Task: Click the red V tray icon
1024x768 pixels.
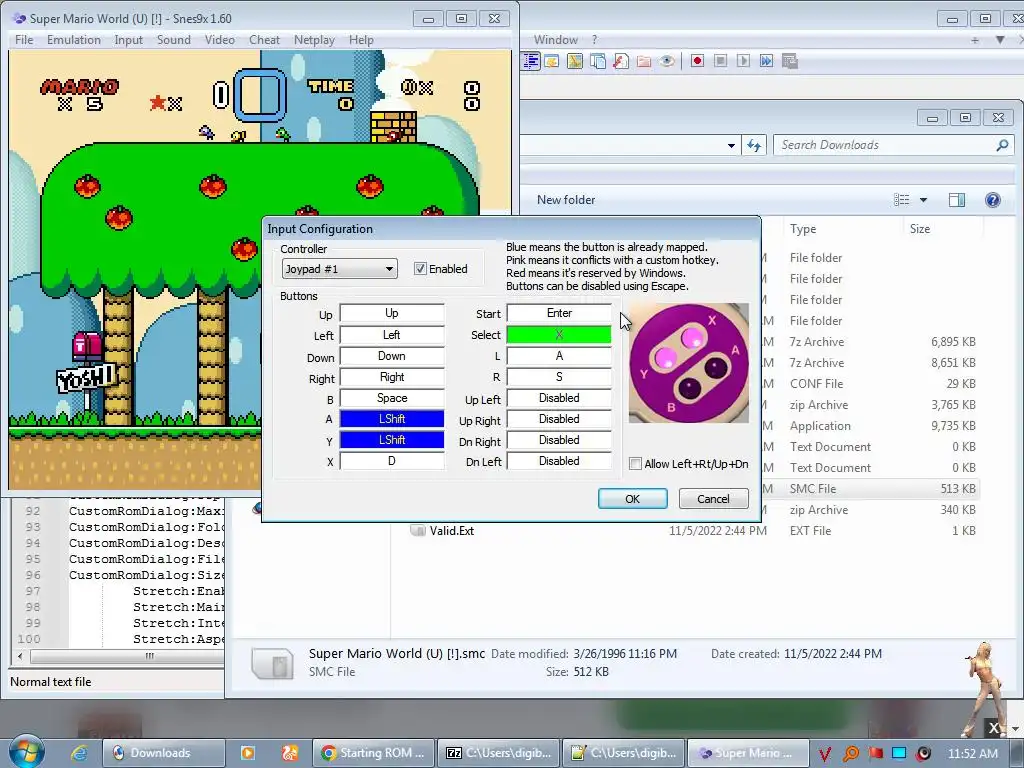Action: [x=825, y=754]
